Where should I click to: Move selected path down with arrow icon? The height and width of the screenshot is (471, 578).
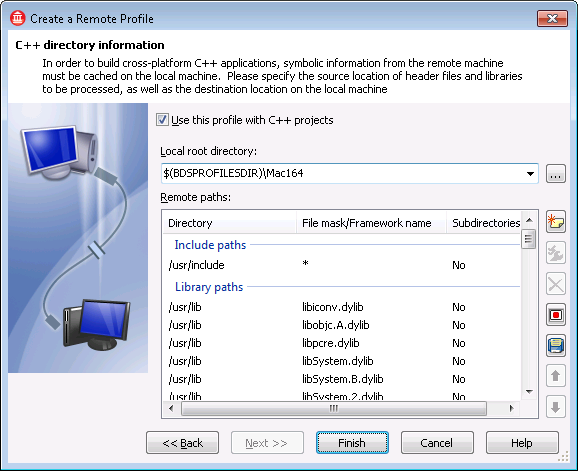point(556,407)
